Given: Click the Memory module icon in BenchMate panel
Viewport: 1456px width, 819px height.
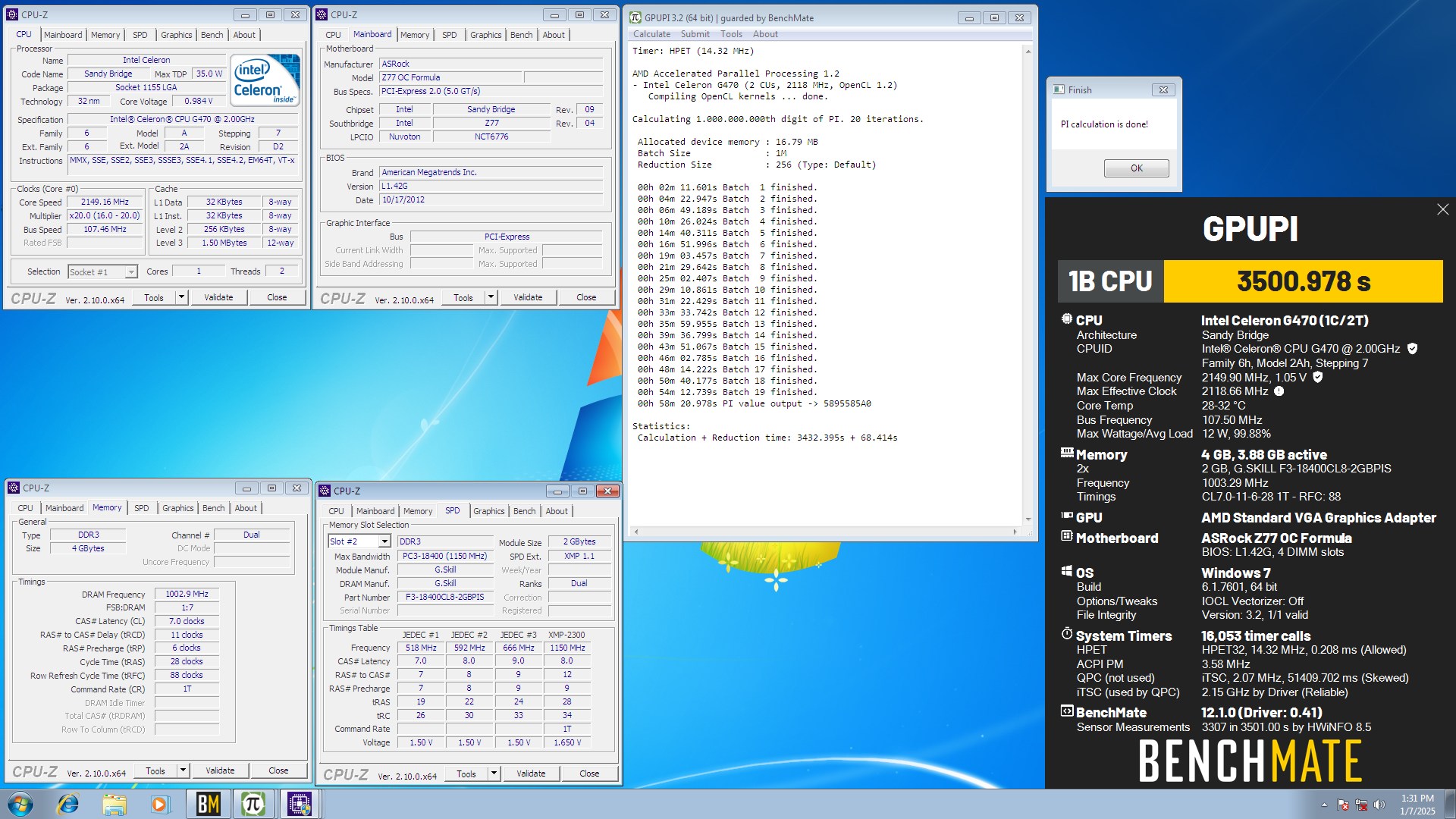Looking at the screenshot, I should pos(1067,453).
